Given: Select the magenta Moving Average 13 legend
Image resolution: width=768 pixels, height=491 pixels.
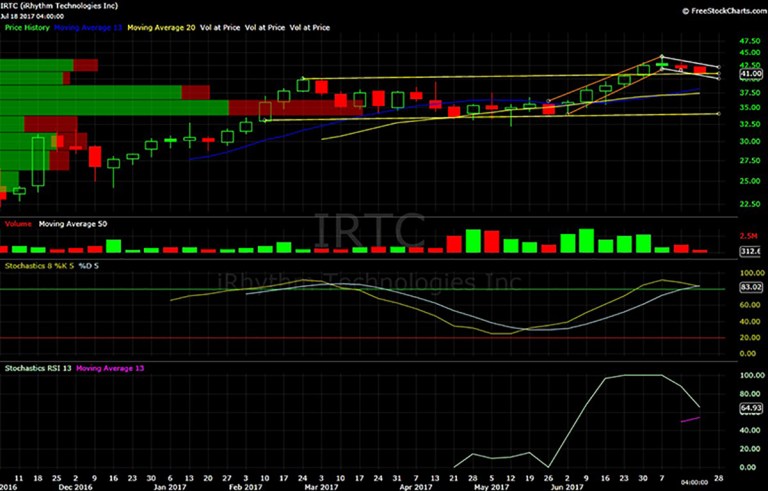Looking at the screenshot, I should point(110,368).
